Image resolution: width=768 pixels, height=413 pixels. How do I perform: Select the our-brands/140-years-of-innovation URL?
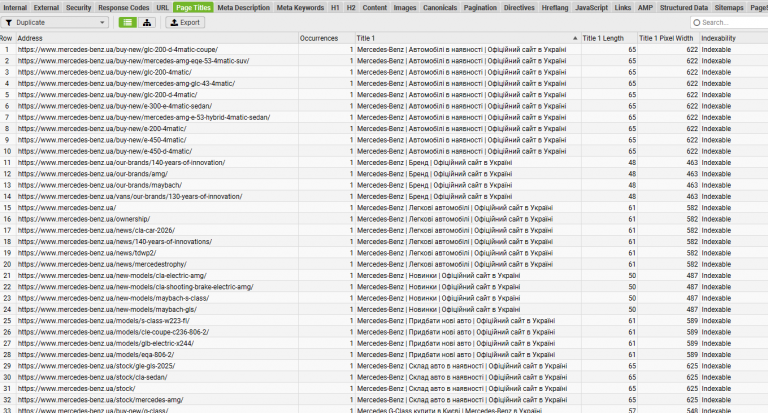point(121,163)
